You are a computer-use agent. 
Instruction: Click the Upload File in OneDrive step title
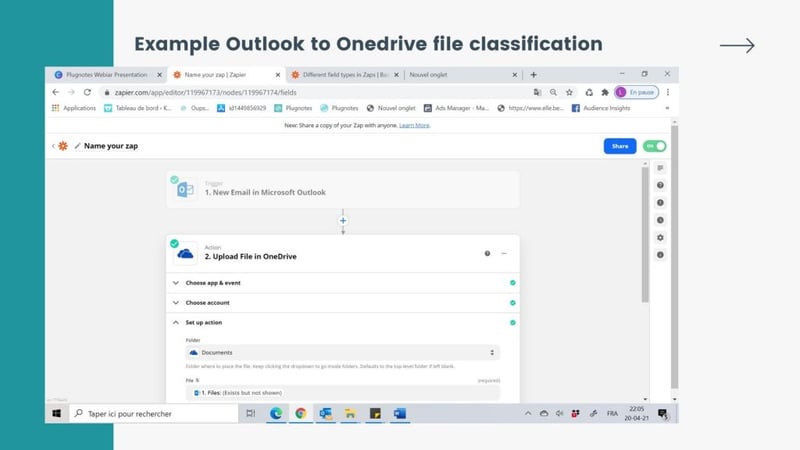[251, 257]
